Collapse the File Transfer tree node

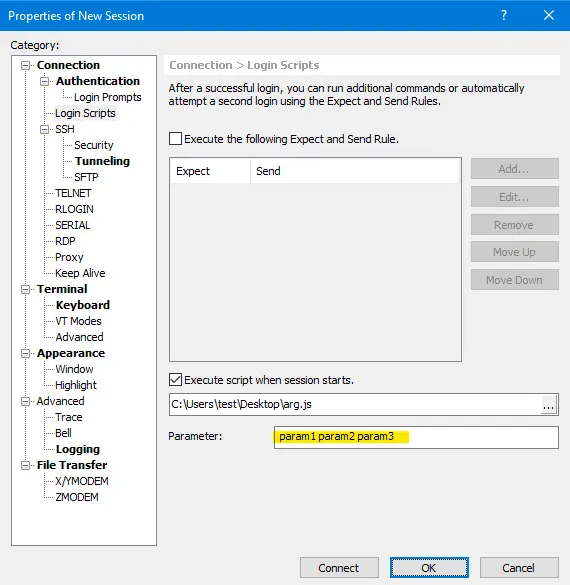click(x=25, y=465)
